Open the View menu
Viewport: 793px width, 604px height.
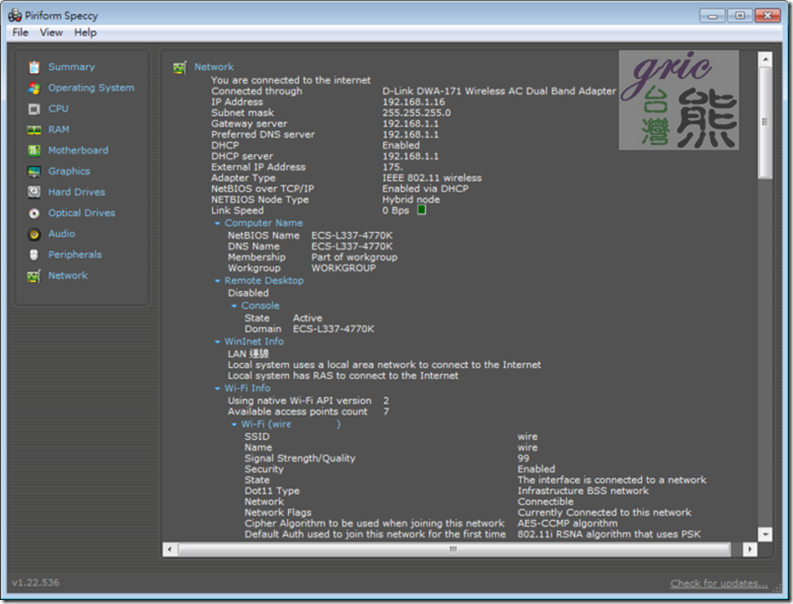(51, 32)
